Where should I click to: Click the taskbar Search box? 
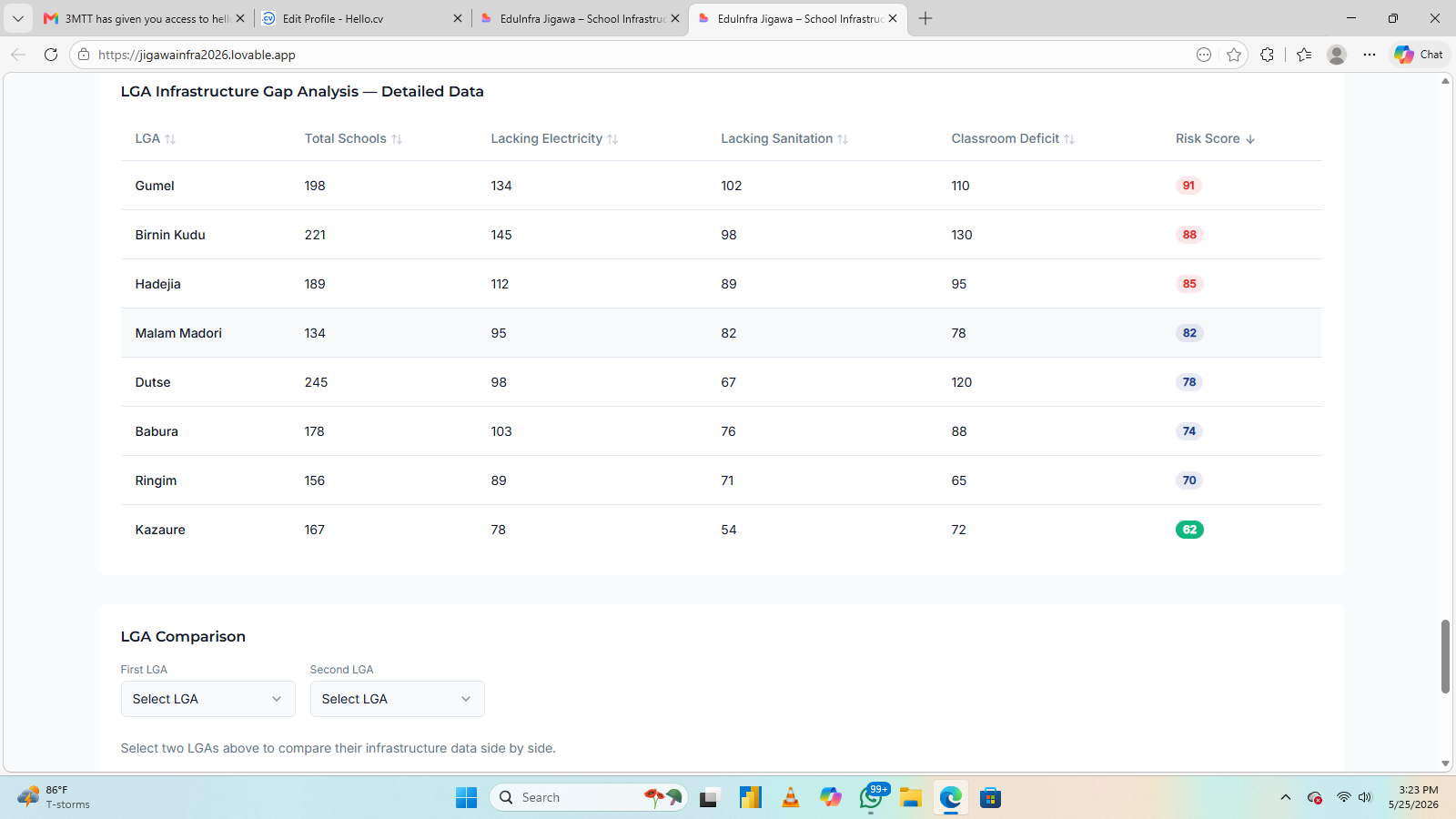589,798
